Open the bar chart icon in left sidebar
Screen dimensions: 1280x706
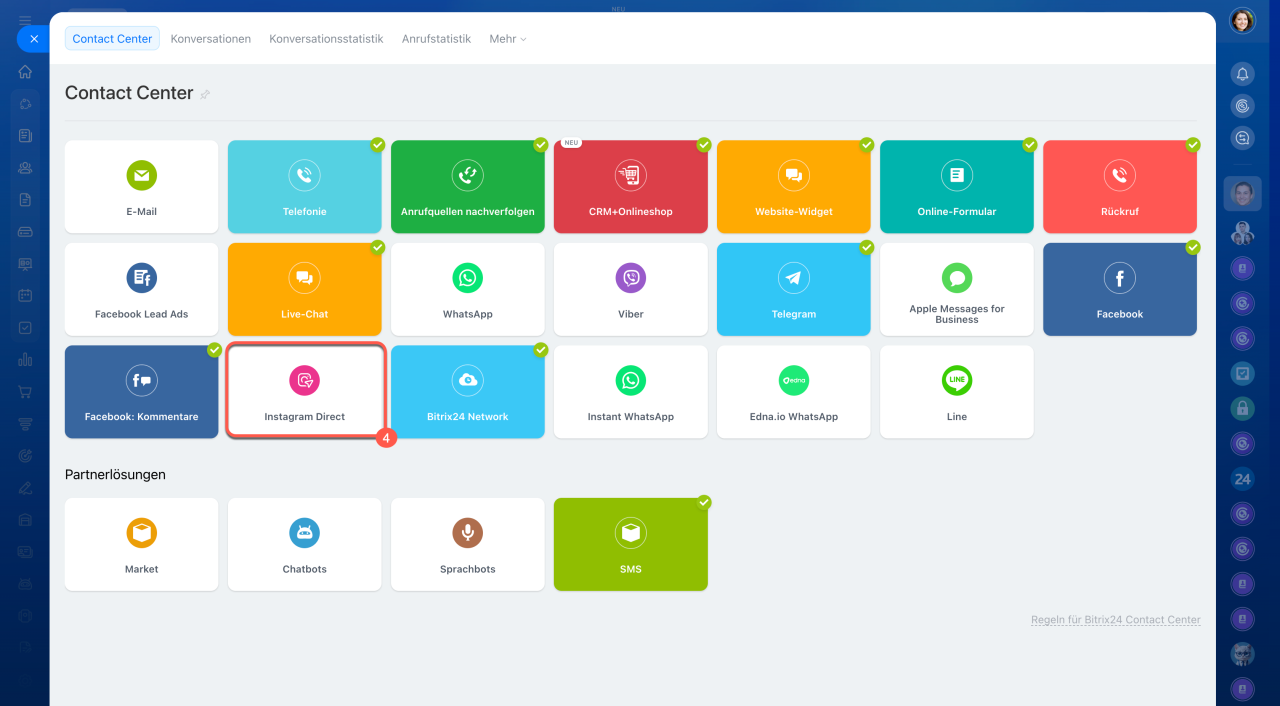point(25,360)
